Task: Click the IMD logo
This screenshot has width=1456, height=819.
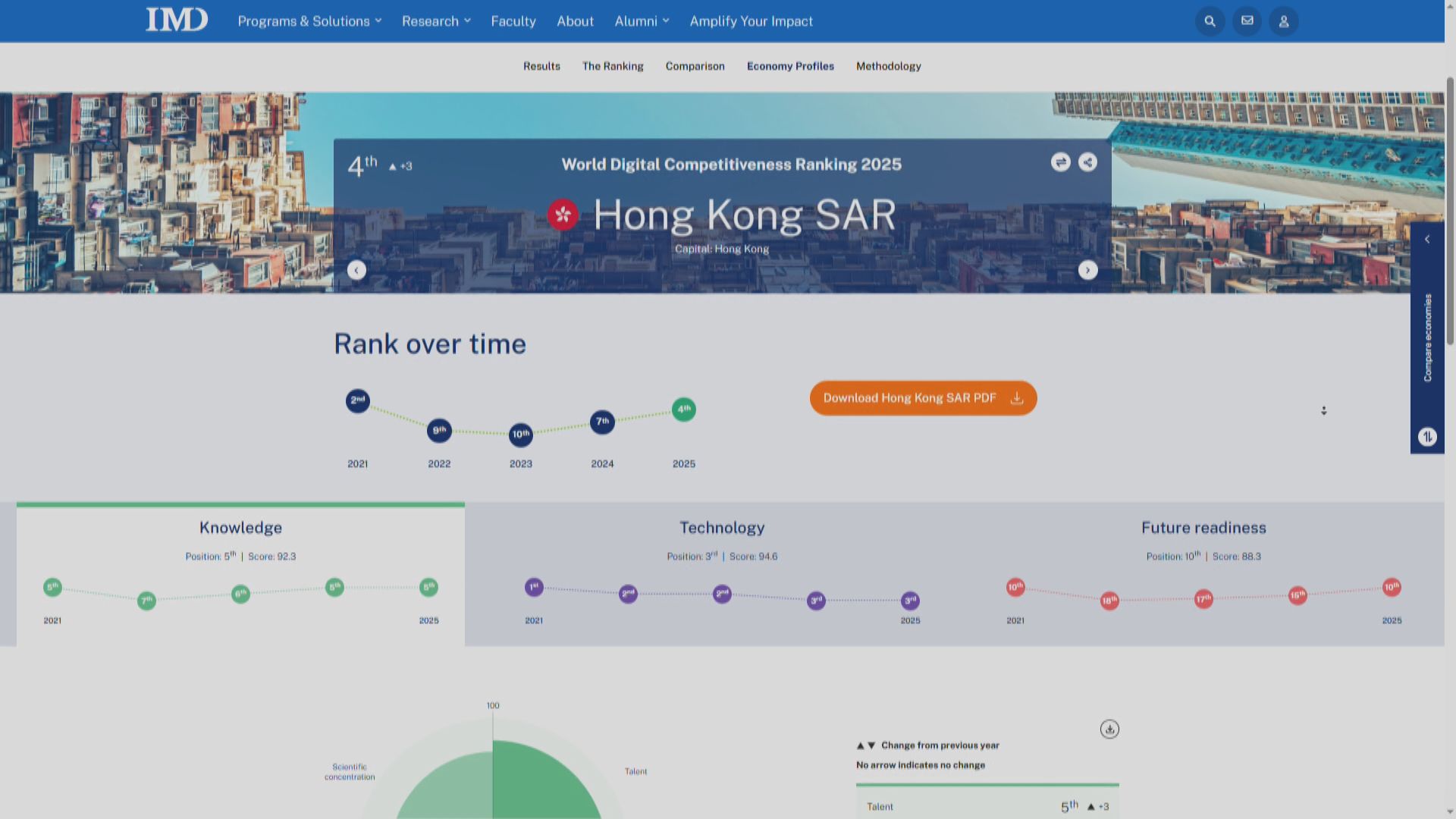Action: click(x=177, y=20)
